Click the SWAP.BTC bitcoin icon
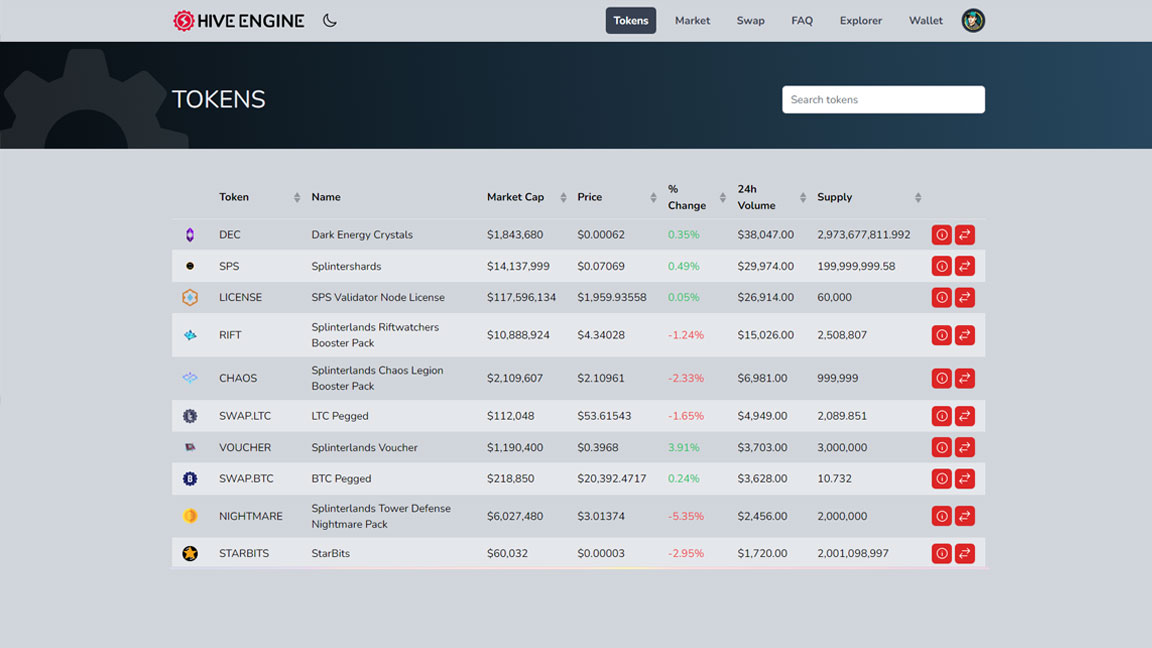Image resolution: width=1152 pixels, height=648 pixels. 190,478
